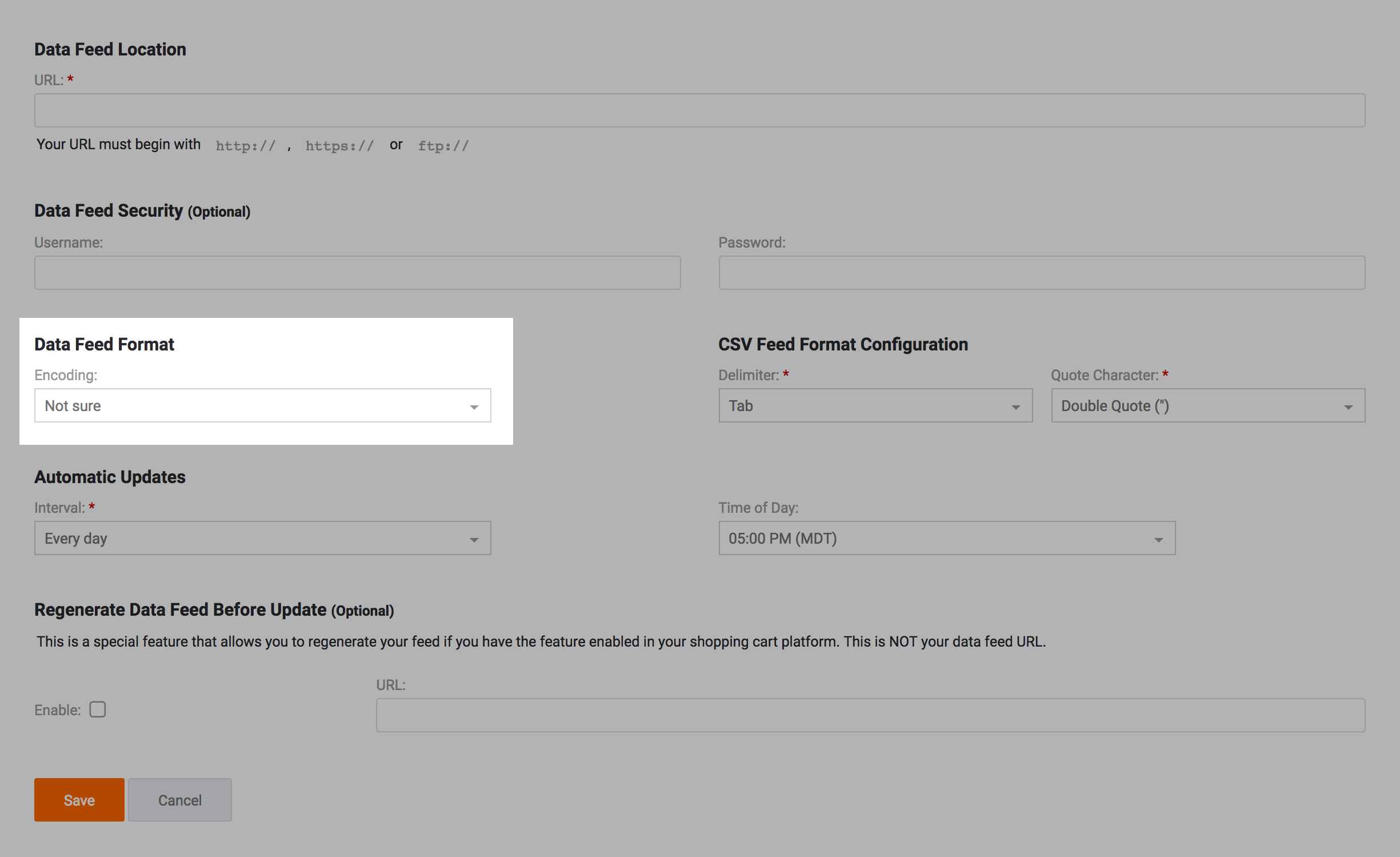Screen dimensions: 1400x857
Task: Click the Time of Day dropdown arrow
Action: click(x=1158, y=540)
